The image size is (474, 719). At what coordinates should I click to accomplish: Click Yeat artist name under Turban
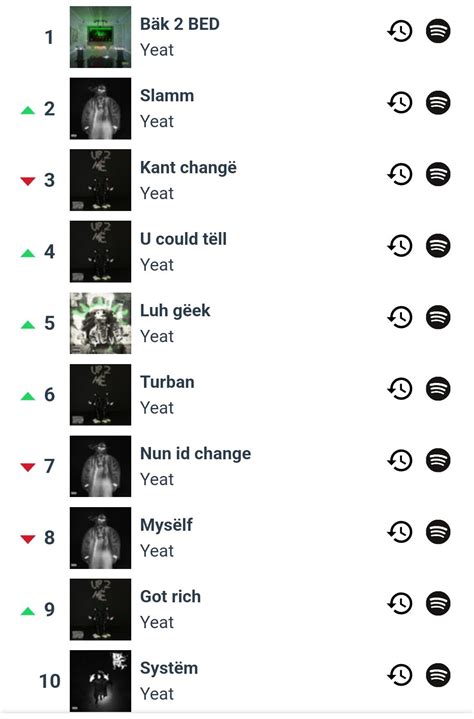pos(157,408)
